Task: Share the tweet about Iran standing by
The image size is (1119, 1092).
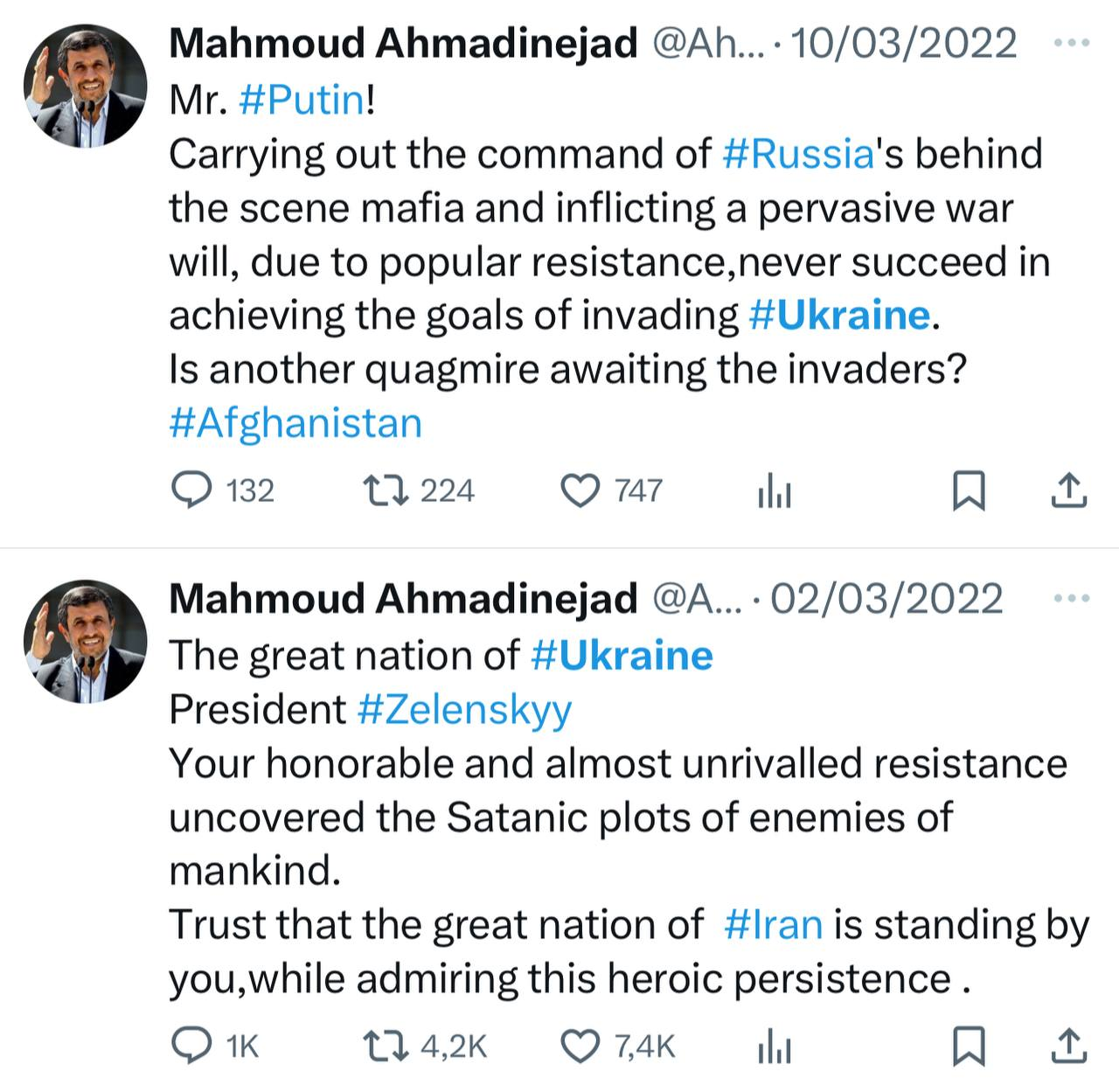Action: pyautogui.click(x=1067, y=1046)
